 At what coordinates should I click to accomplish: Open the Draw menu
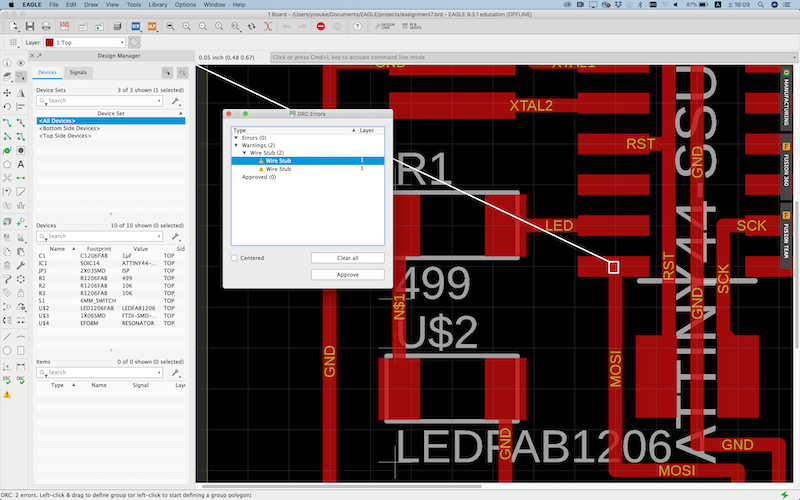click(91, 5)
